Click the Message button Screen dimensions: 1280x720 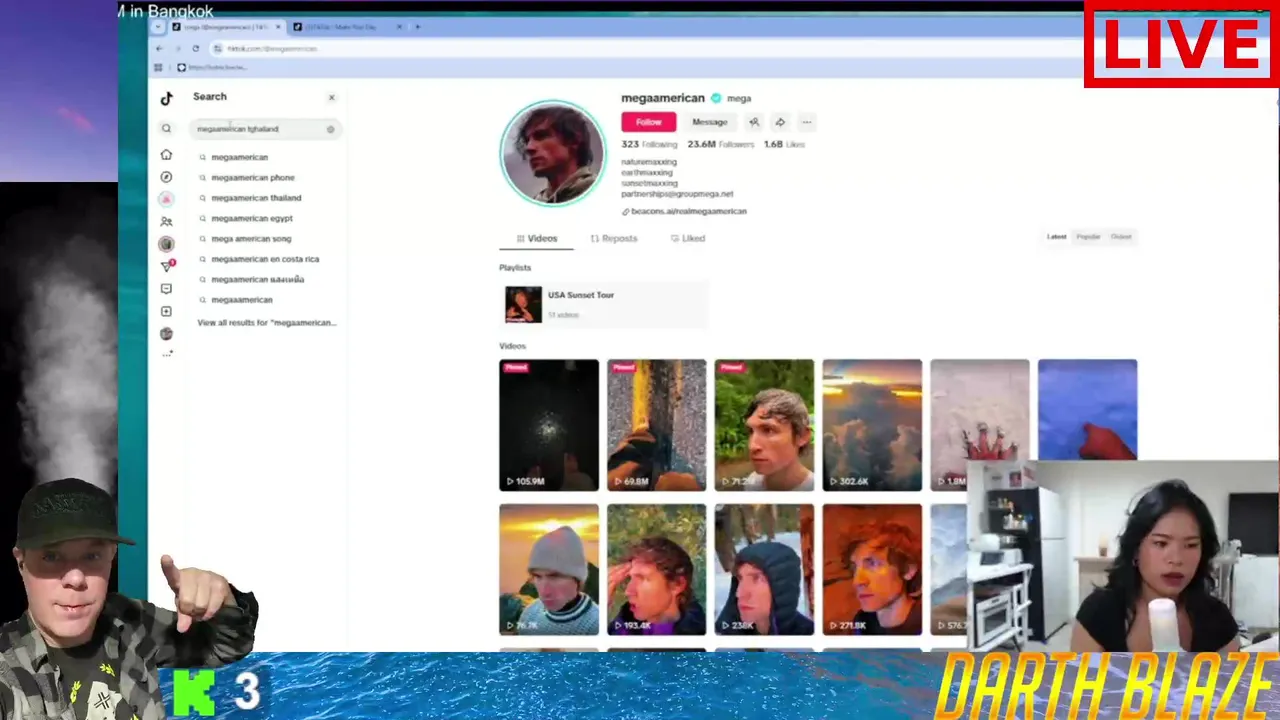pos(710,122)
